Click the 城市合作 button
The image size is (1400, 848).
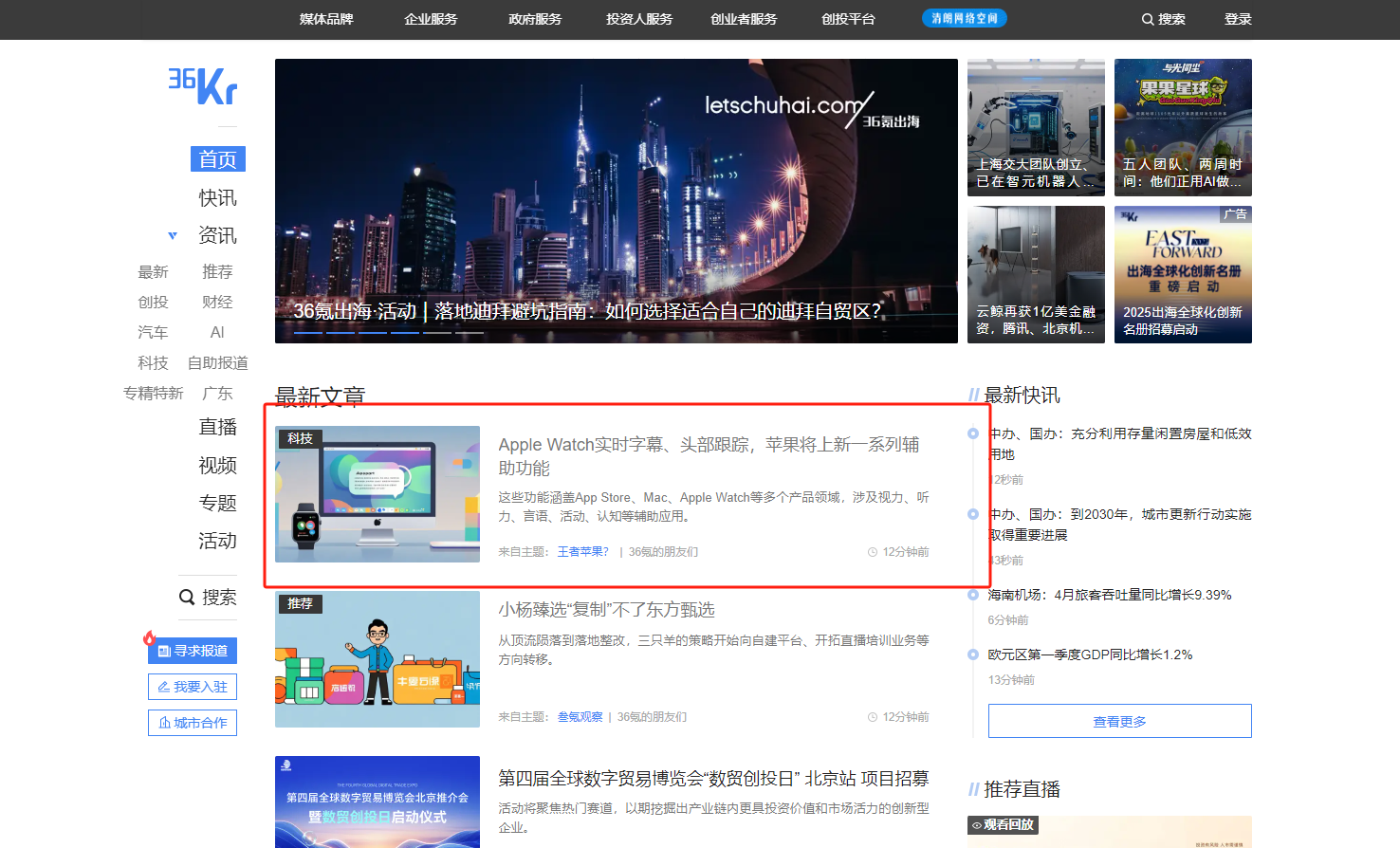point(193,723)
